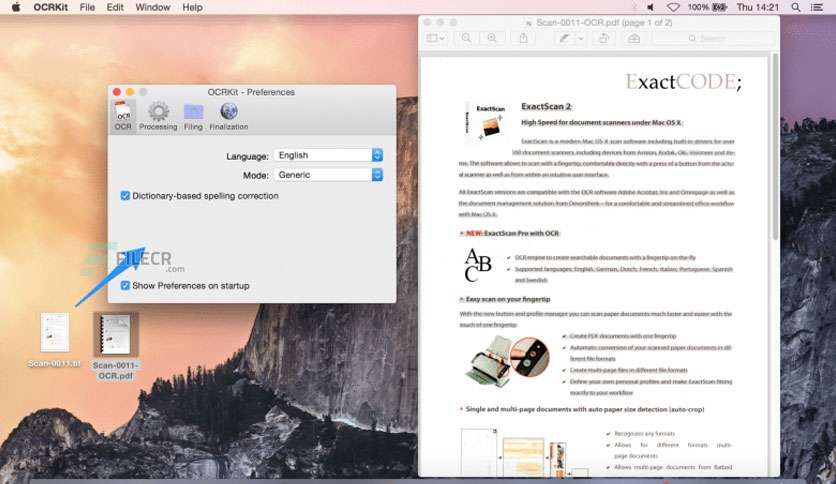Open the Wi-Fi status menu
Image resolution: width=836 pixels, height=484 pixels.
[673, 7]
